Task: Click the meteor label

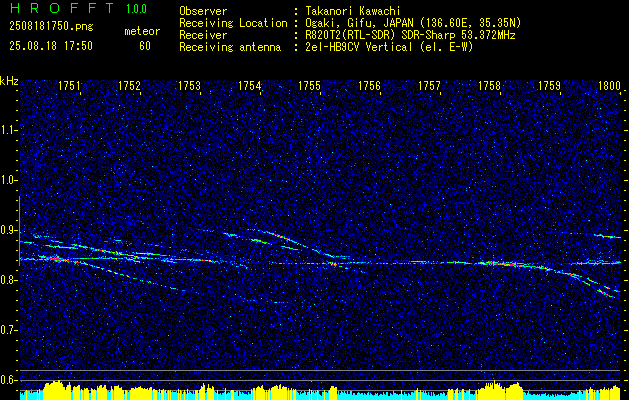Action: [x=142, y=31]
